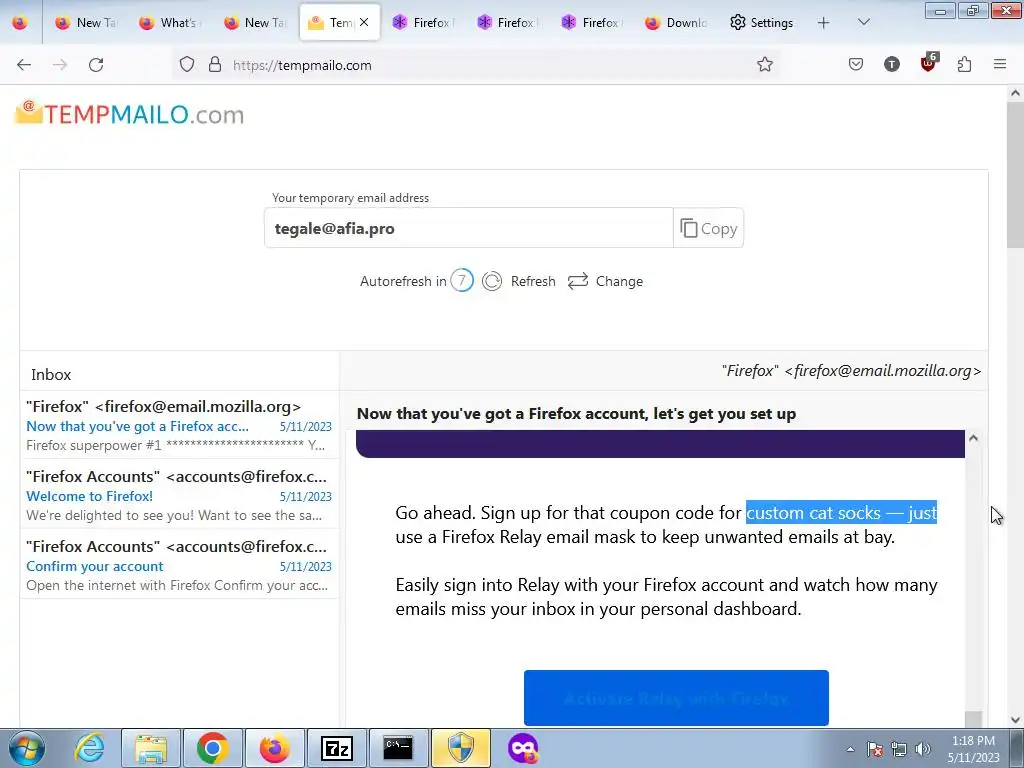Switch to the Download tab

(676, 22)
